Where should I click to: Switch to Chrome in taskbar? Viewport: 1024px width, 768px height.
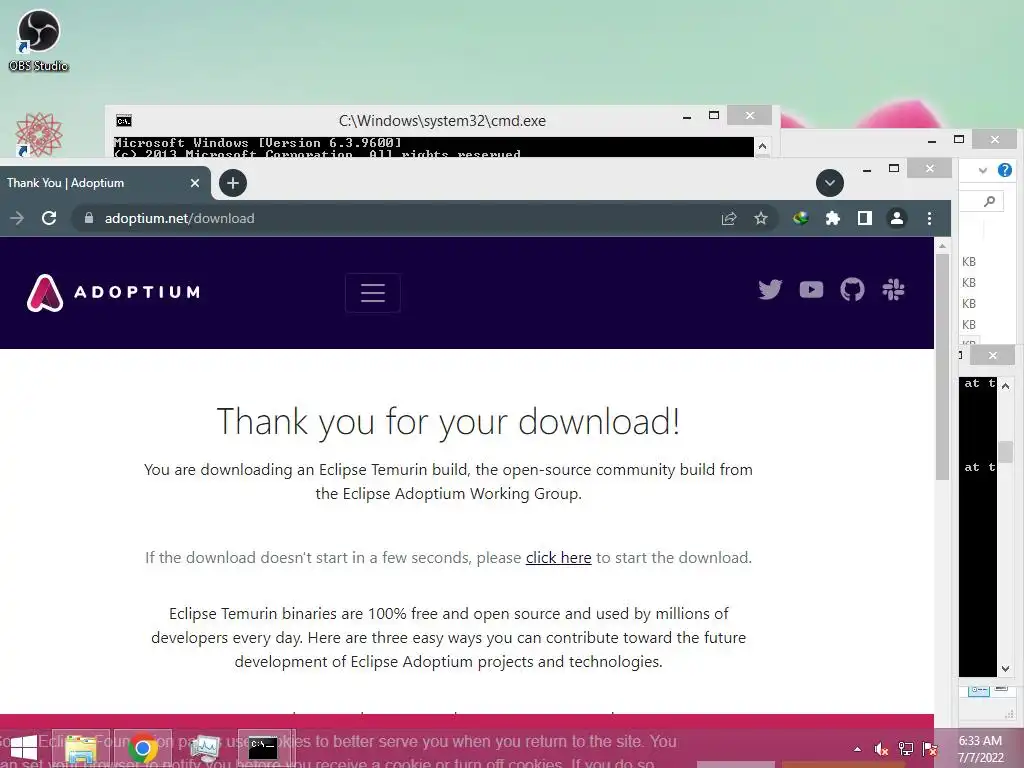(x=143, y=748)
